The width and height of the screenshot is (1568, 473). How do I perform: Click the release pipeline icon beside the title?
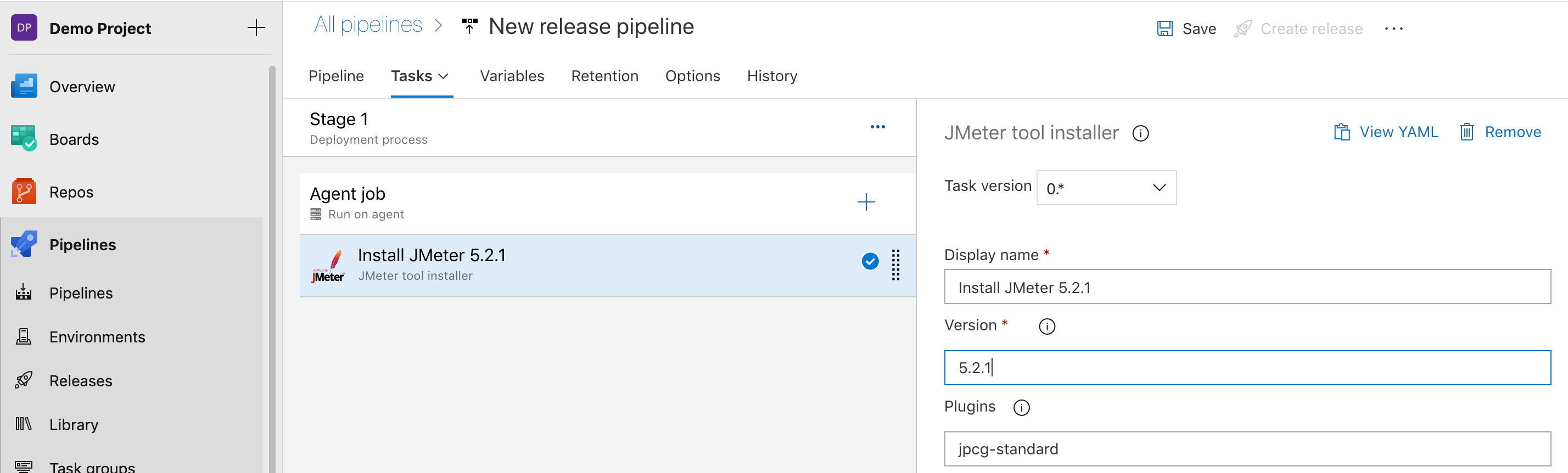(x=469, y=27)
